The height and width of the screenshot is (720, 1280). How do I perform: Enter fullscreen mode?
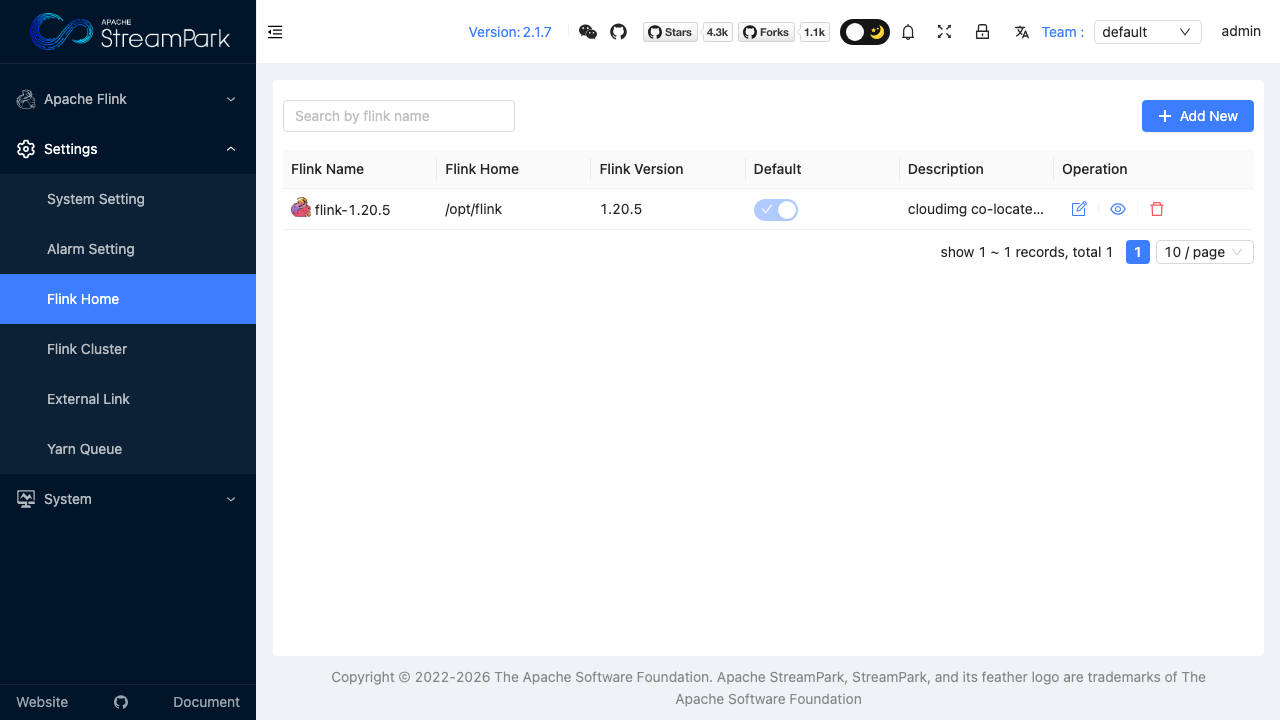tap(944, 32)
